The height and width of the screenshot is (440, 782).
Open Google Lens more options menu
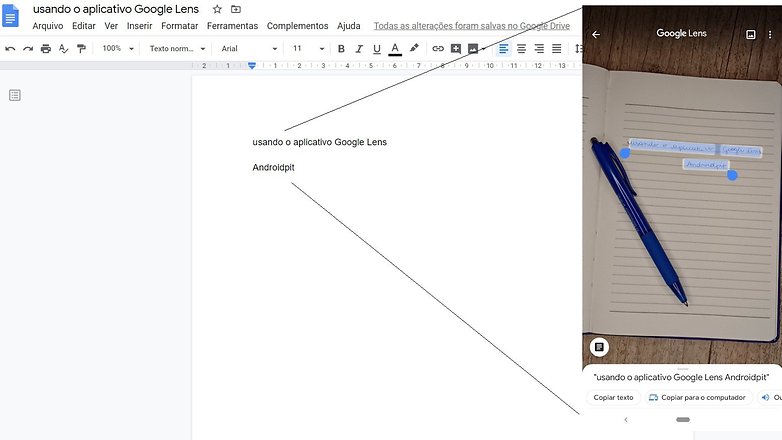pyautogui.click(x=770, y=34)
